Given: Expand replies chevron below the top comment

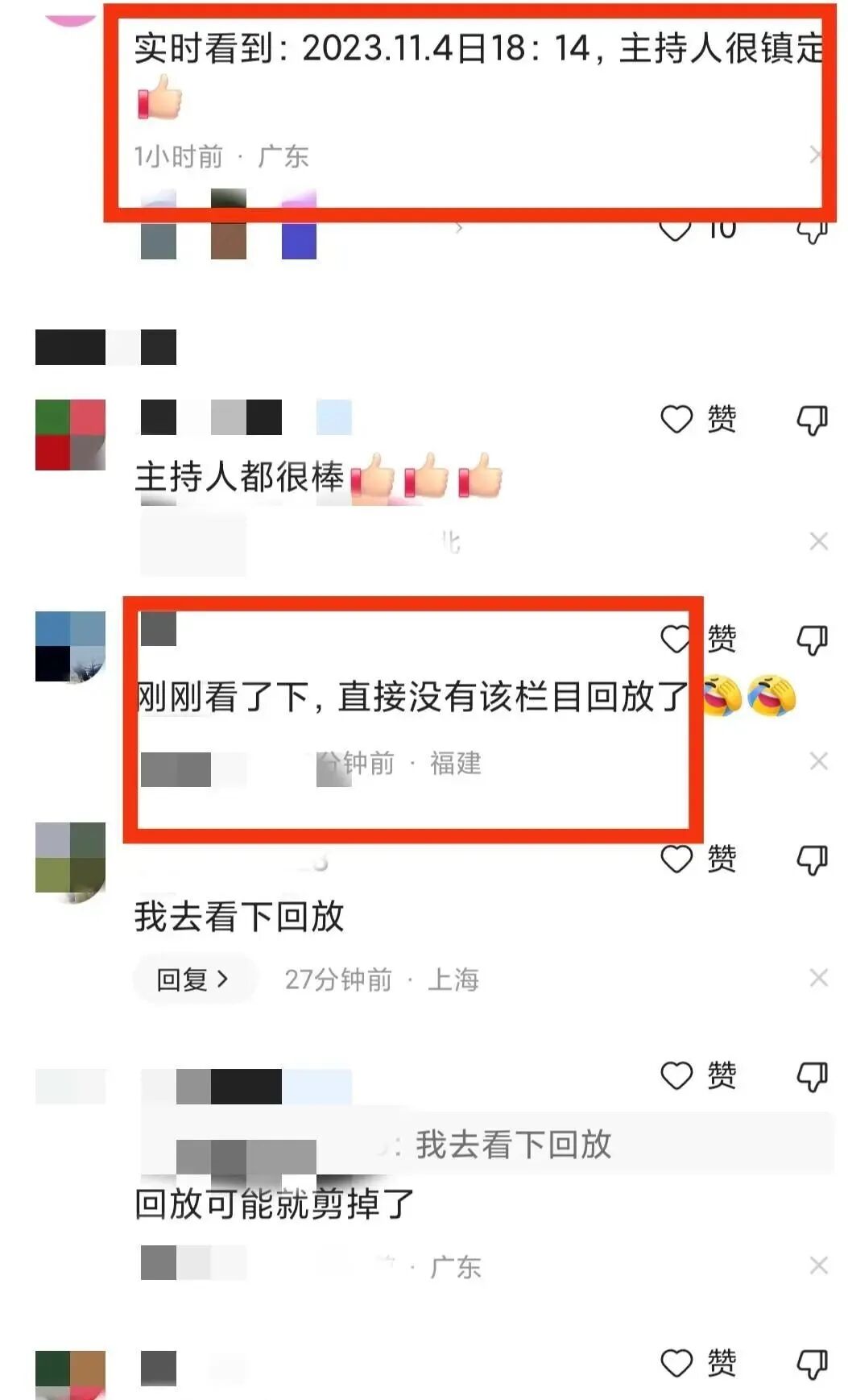Looking at the screenshot, I should tap(459, 228).
